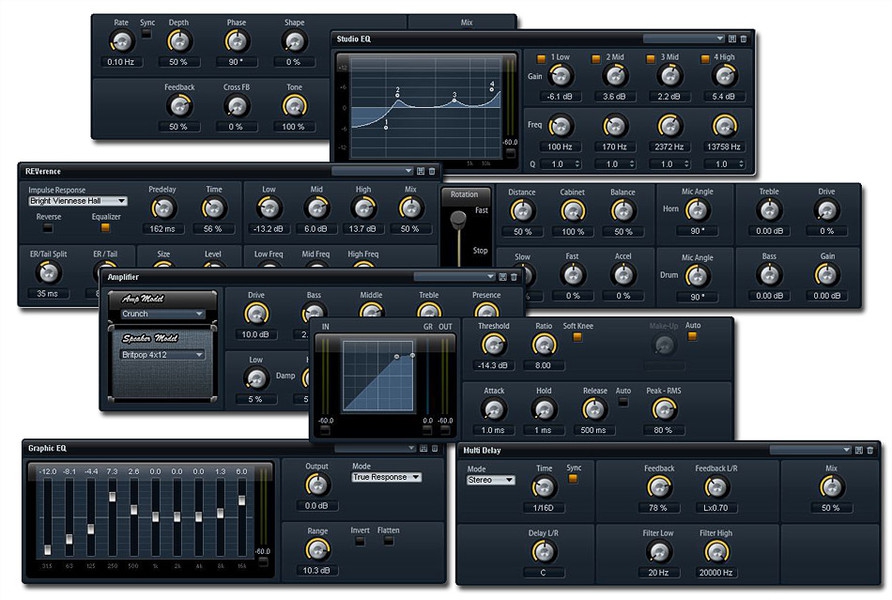This screenshot has height=600, width=892.
Task: Enable Reverse in REVerence
Action: click(48, 228)
